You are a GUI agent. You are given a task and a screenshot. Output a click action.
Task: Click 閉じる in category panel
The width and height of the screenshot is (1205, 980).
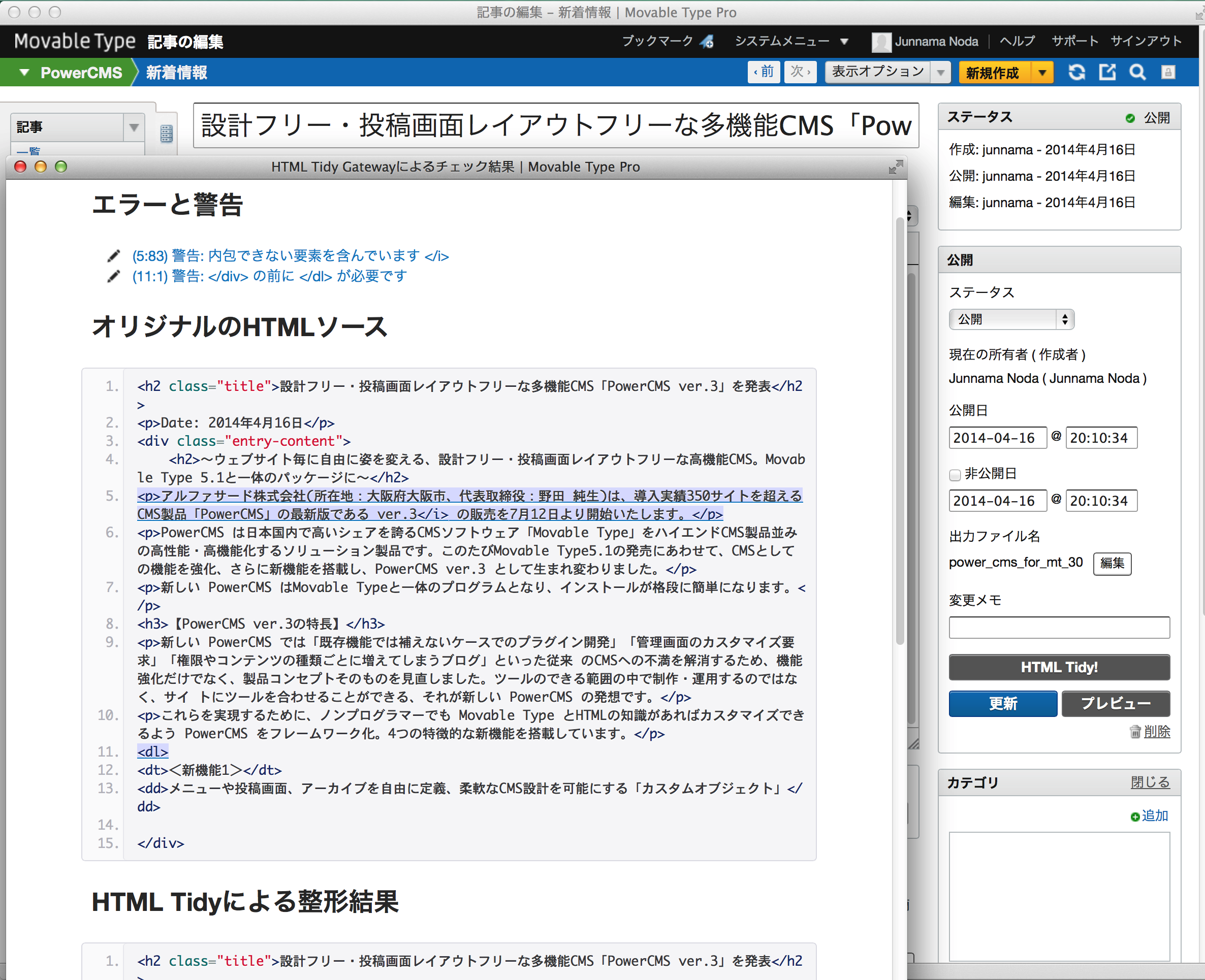tap(1150, 782)
